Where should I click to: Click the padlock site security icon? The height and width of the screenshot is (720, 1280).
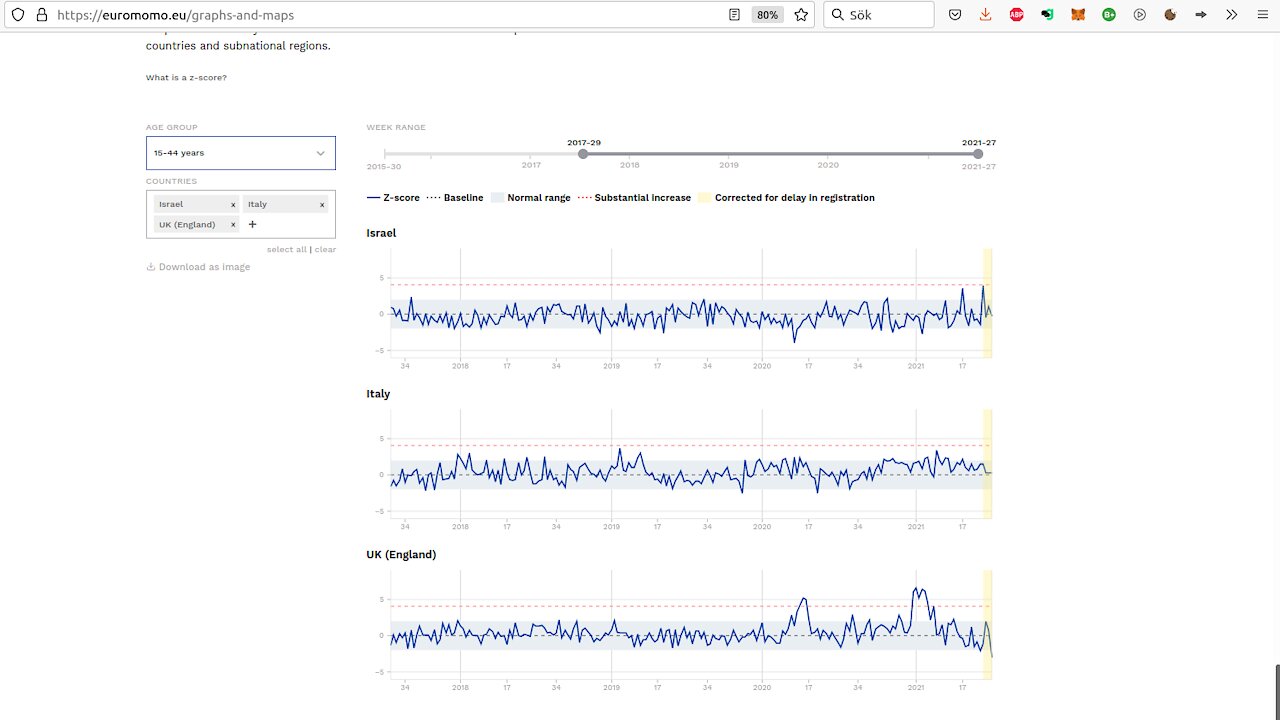[41, 15]
